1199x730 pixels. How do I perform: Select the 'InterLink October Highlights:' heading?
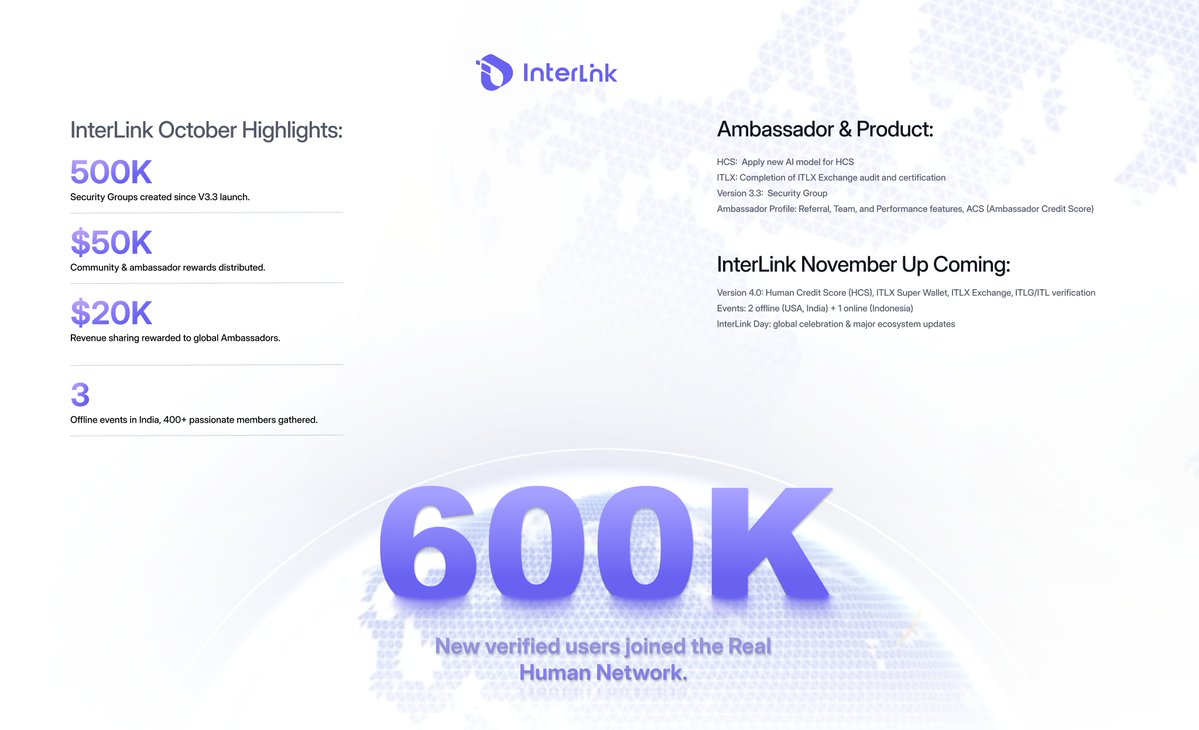pyautogui.click(x=206, y=130)
